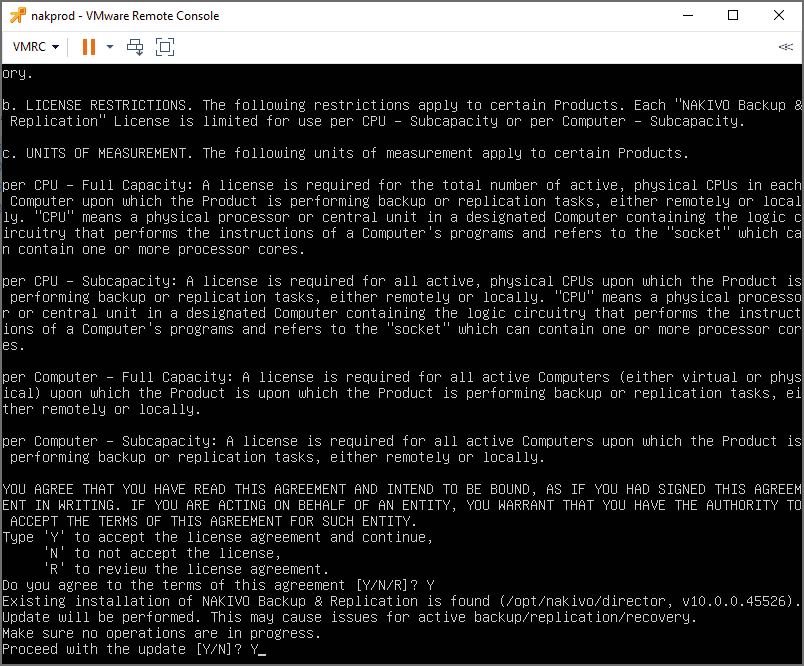
Task: Click the 'Make sure no operations are in progress.' line
Action: pyautogui.click(x=162, y=634)
